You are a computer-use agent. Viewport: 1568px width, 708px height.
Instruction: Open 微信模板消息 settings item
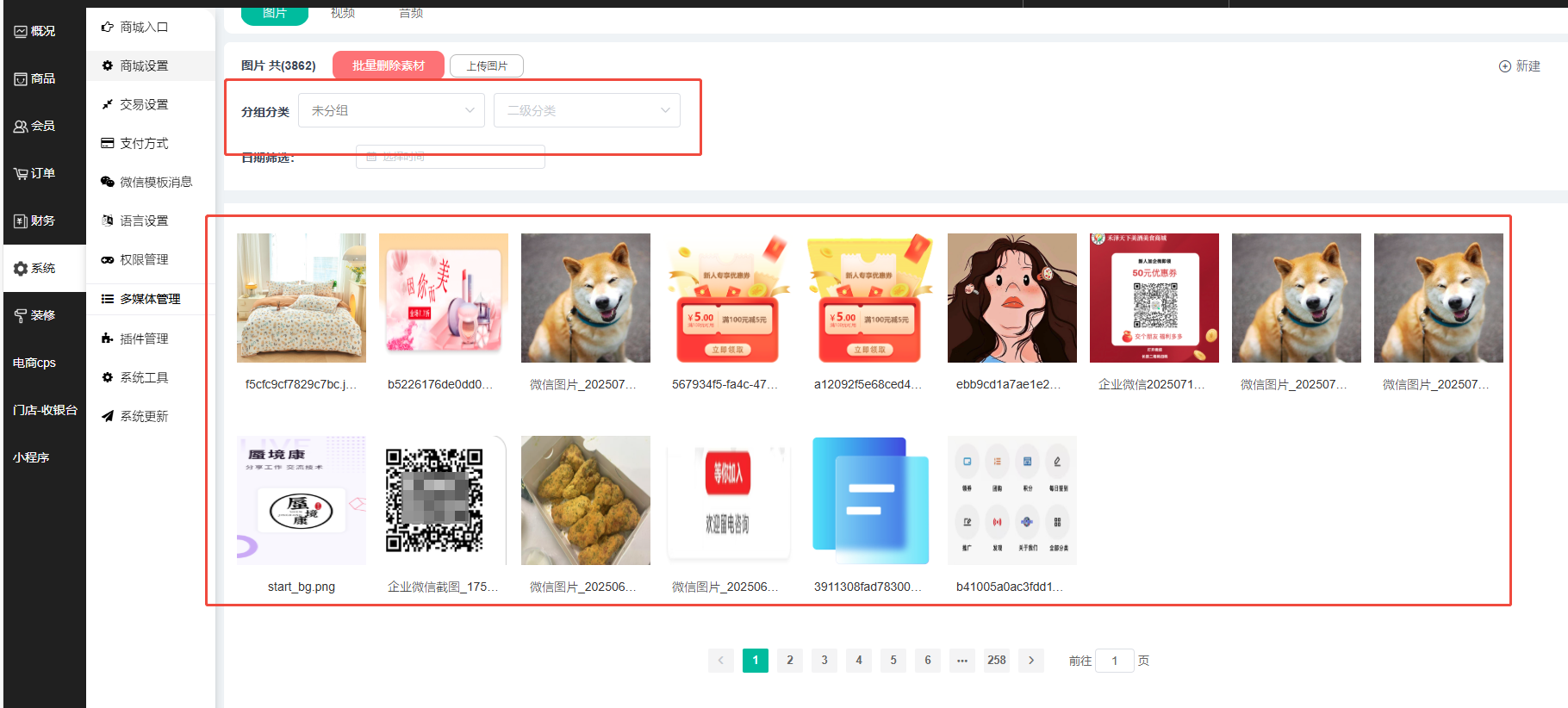[x=155, y=182]
